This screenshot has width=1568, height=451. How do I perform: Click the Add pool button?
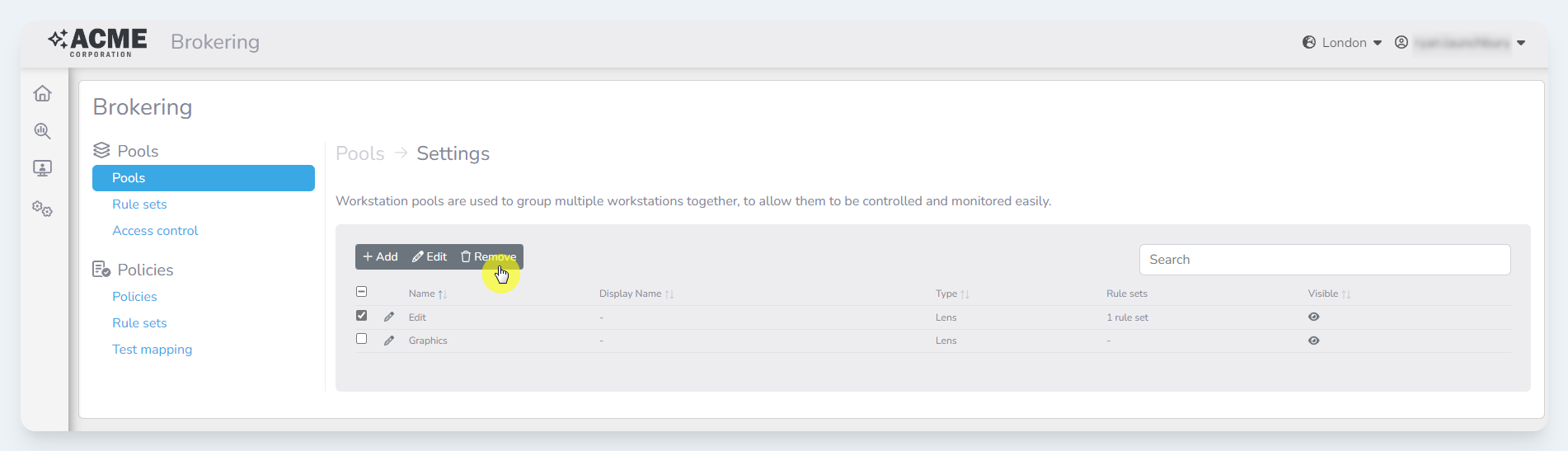[x=381, y=257]
